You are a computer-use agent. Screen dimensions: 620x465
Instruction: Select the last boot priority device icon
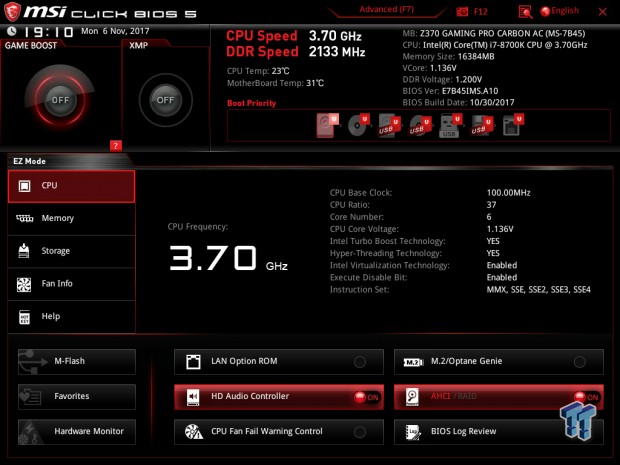[510, 125]
